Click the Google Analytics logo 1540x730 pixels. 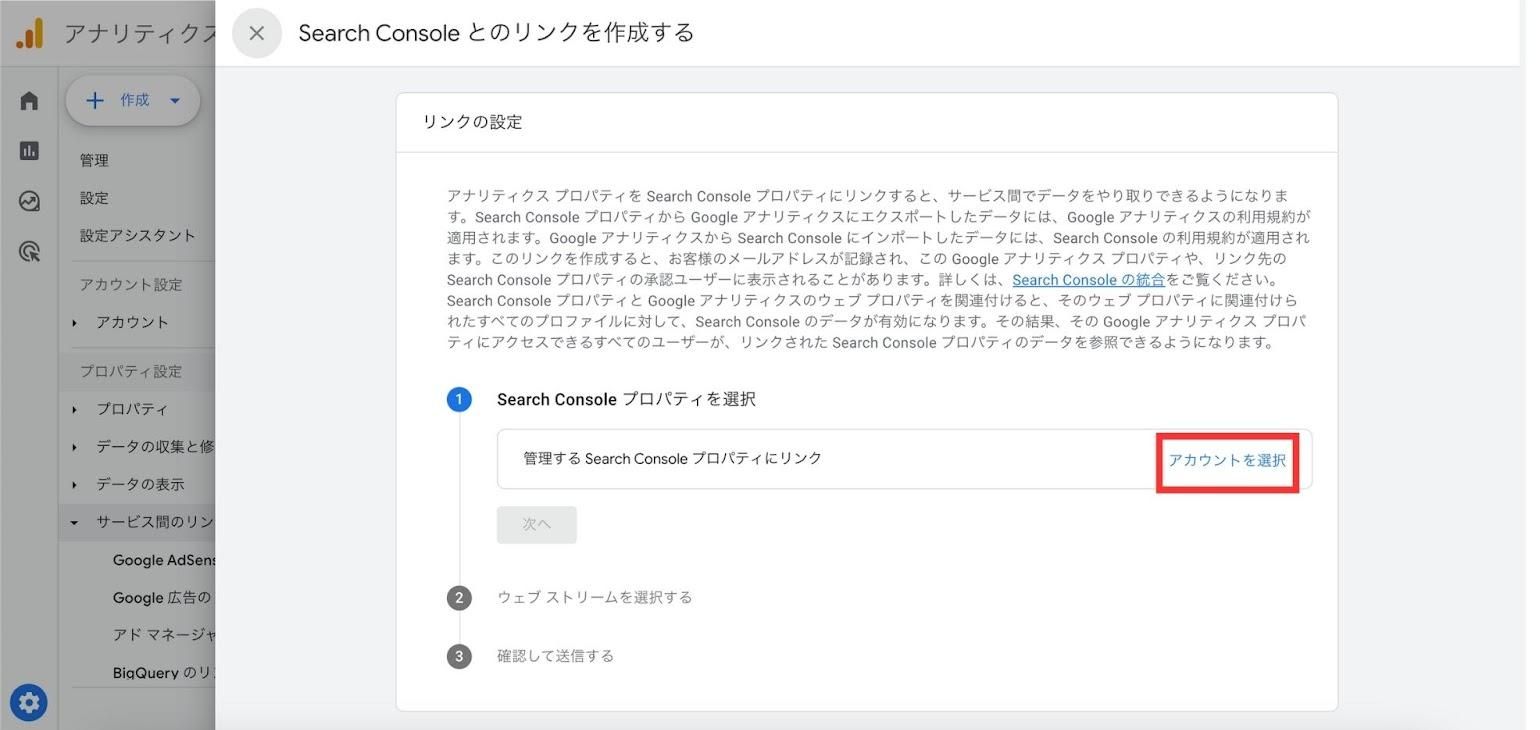(x=30, y=33)
